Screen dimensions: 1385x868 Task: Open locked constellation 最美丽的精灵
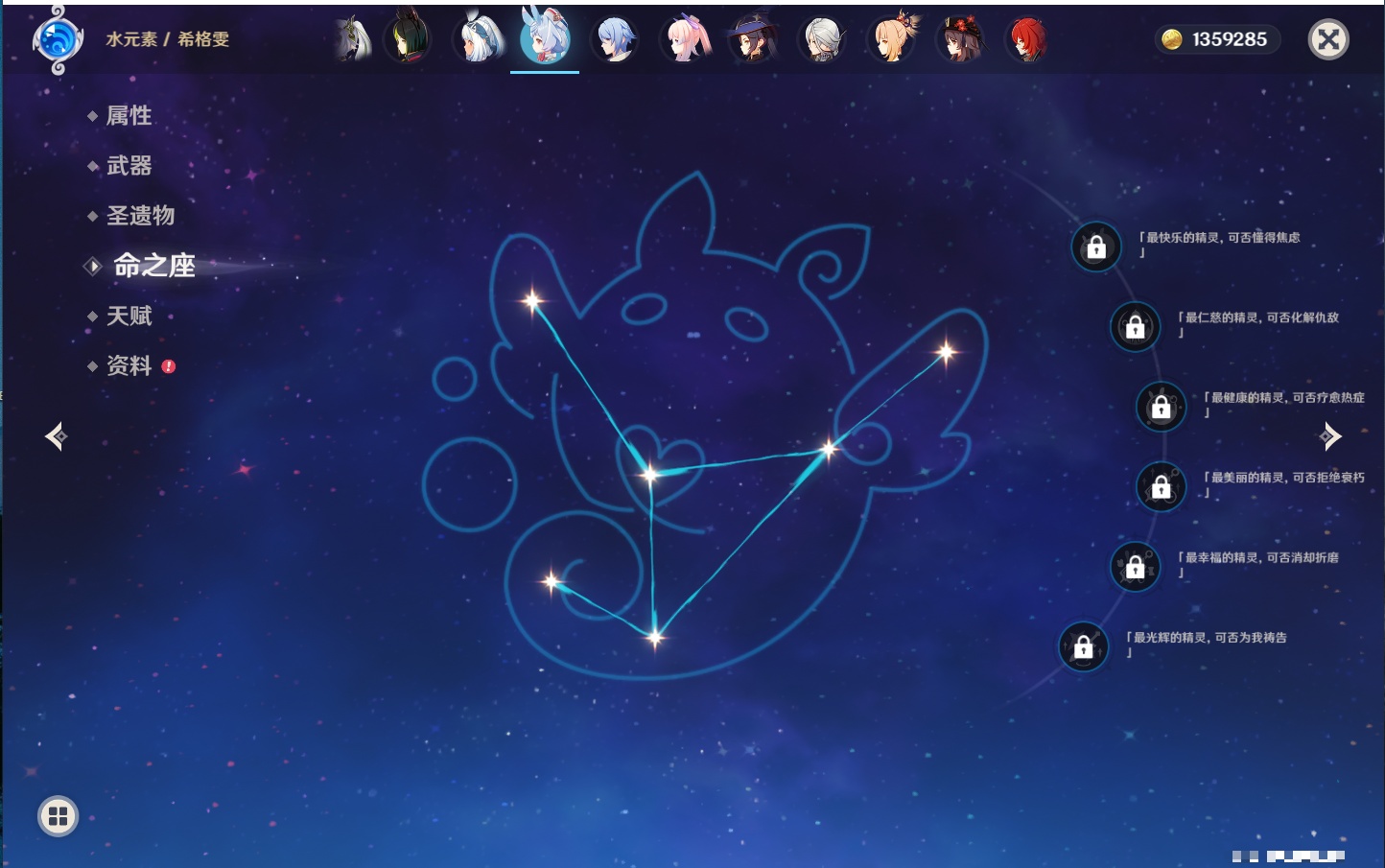(1162, 486)
